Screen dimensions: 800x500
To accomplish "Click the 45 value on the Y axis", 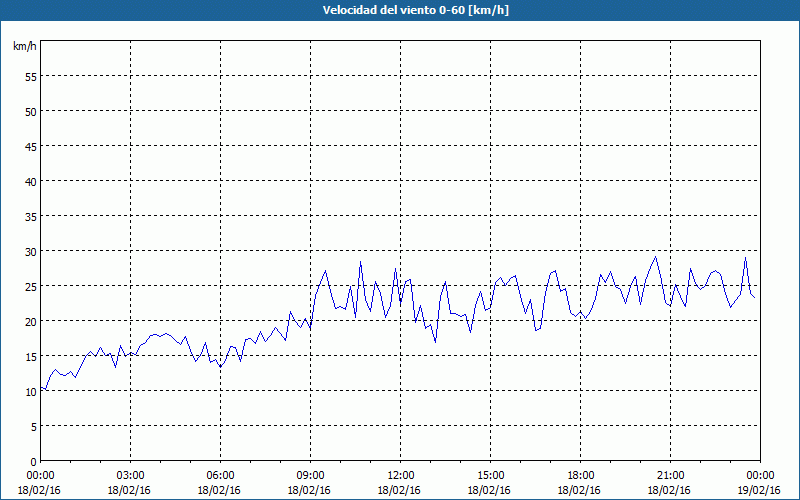I will point(31,146).
